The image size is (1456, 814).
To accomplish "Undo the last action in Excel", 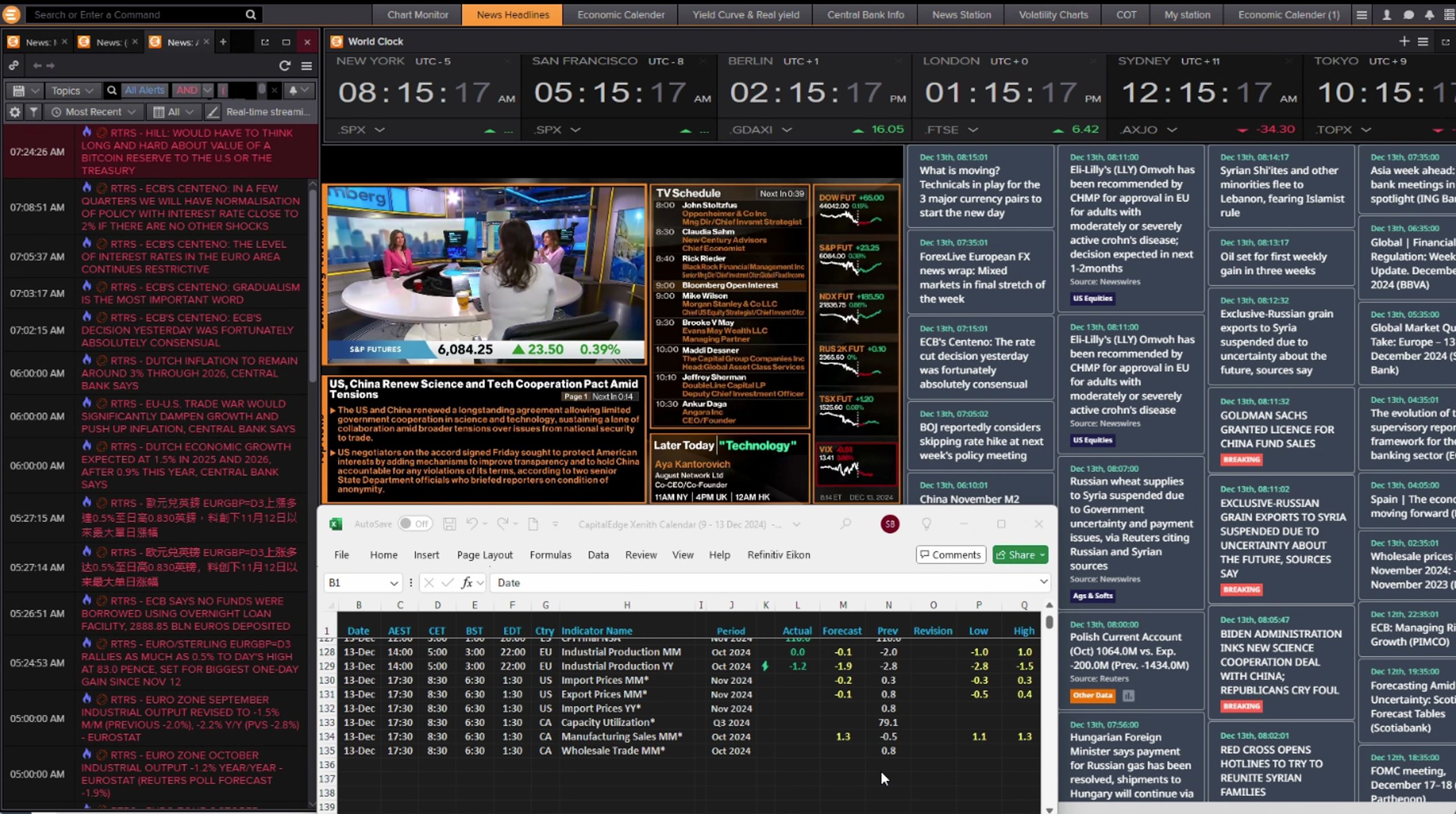I will coord(471,524).
